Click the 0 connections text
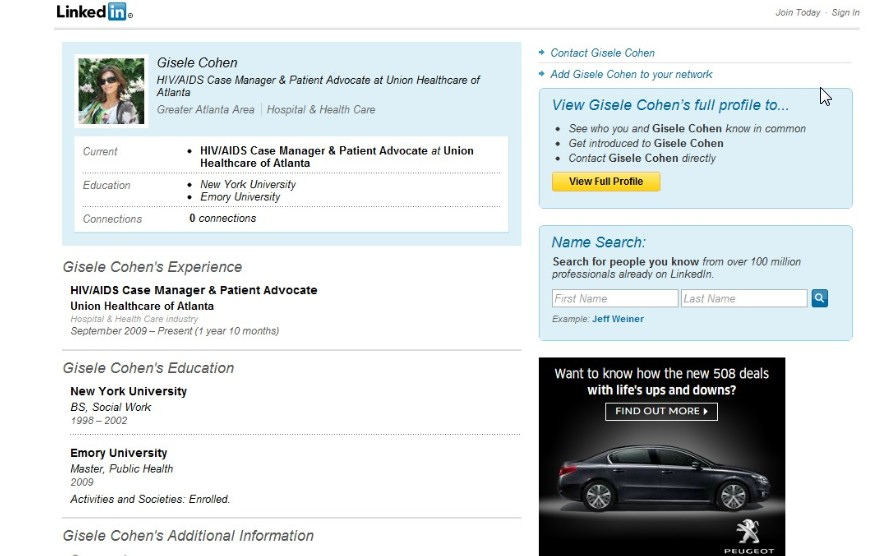The image size is (895, 556). pos(223,219)
